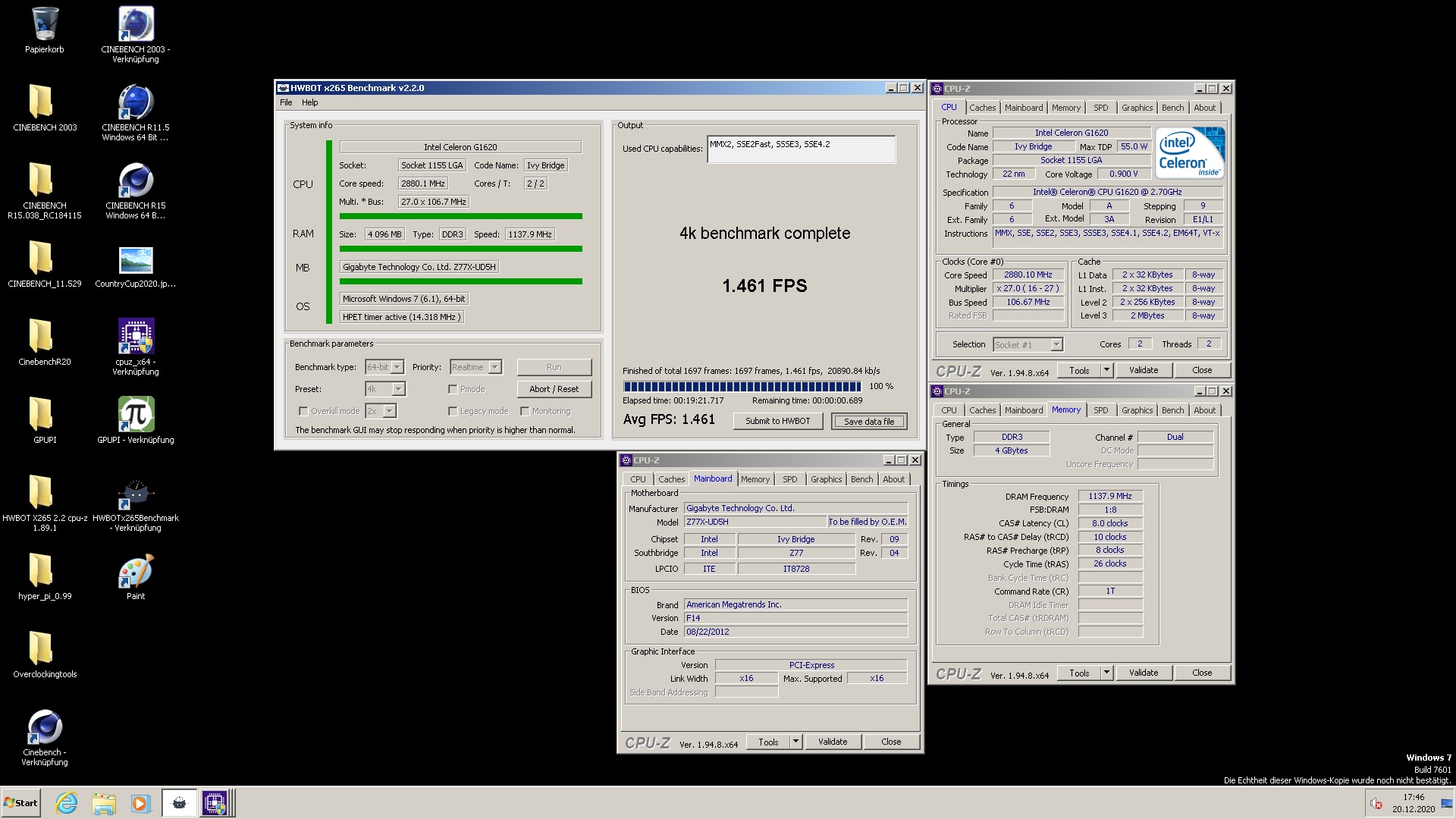Open the CINEBENCH_11.529 folder
This screenshot has width=1456, height=819.
click(45, 264)
